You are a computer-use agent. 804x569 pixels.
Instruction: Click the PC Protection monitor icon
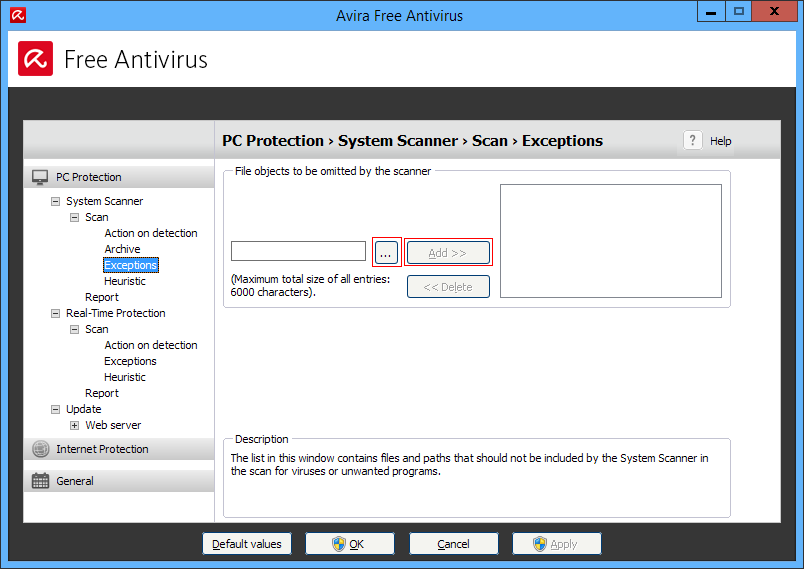[x=40, y=177]
